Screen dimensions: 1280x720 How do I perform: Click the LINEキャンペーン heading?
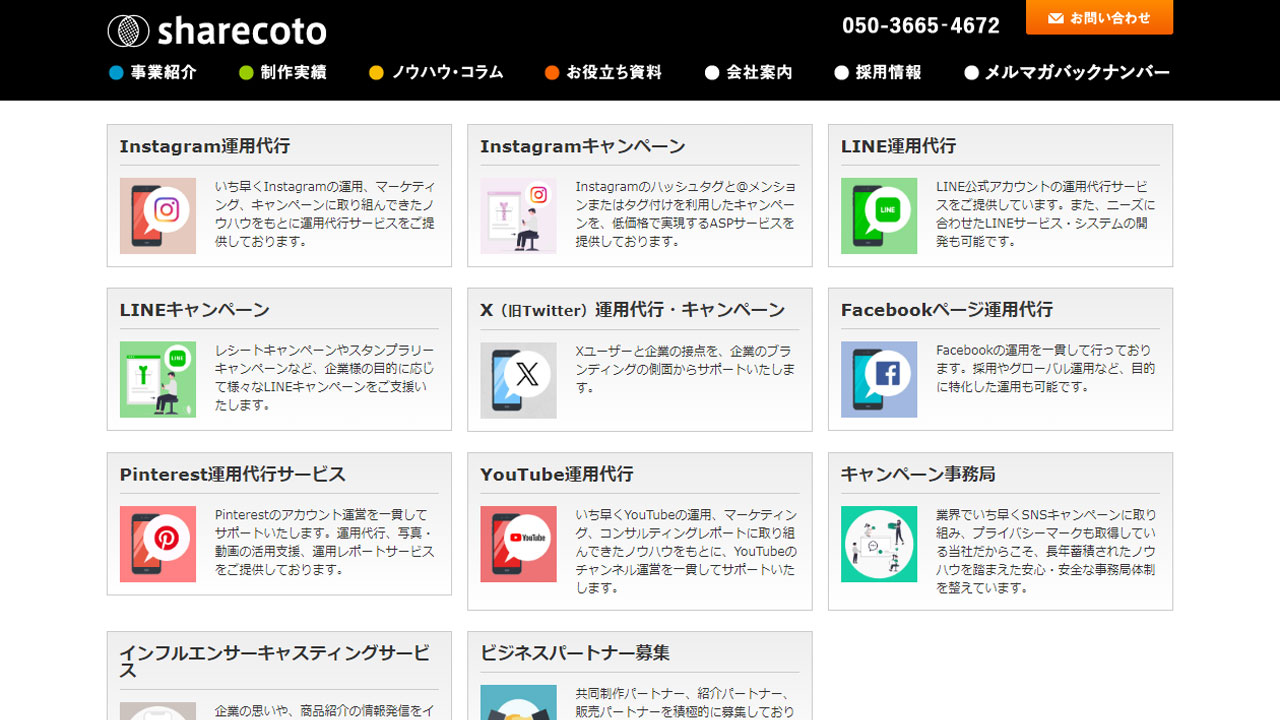click(x=194, y=310)
